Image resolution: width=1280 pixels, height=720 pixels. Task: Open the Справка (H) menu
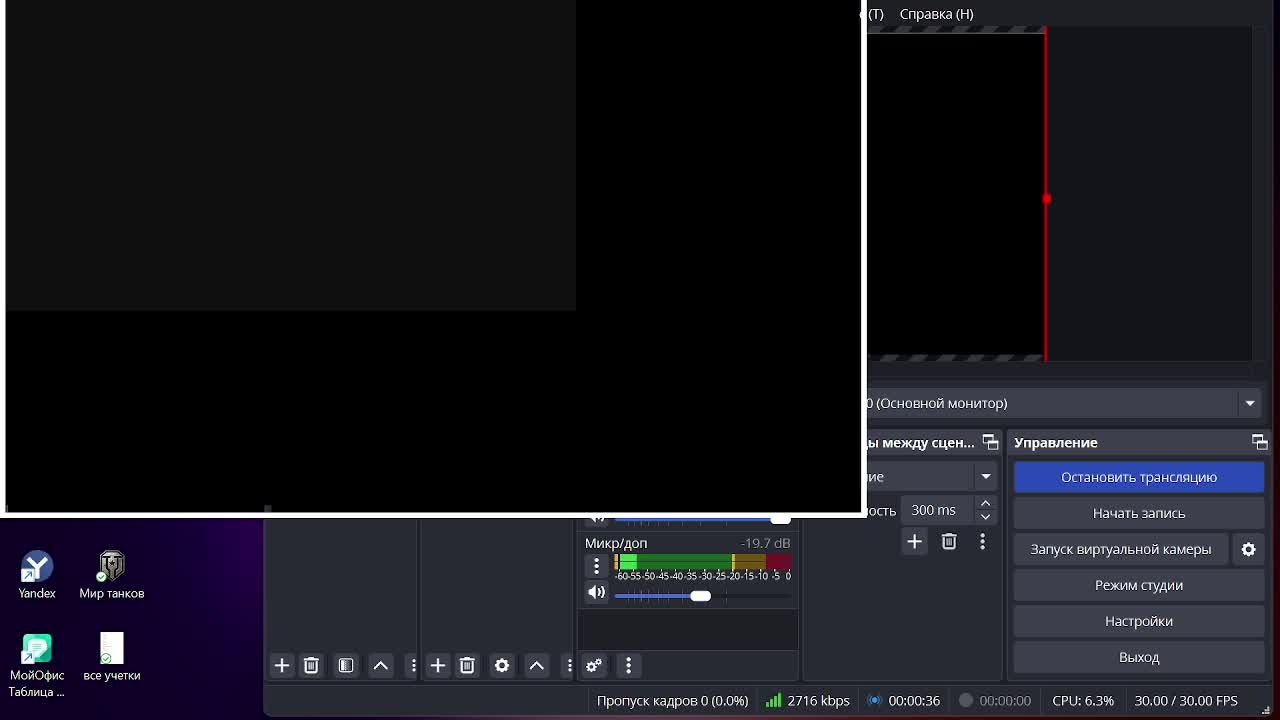[936, 14]
